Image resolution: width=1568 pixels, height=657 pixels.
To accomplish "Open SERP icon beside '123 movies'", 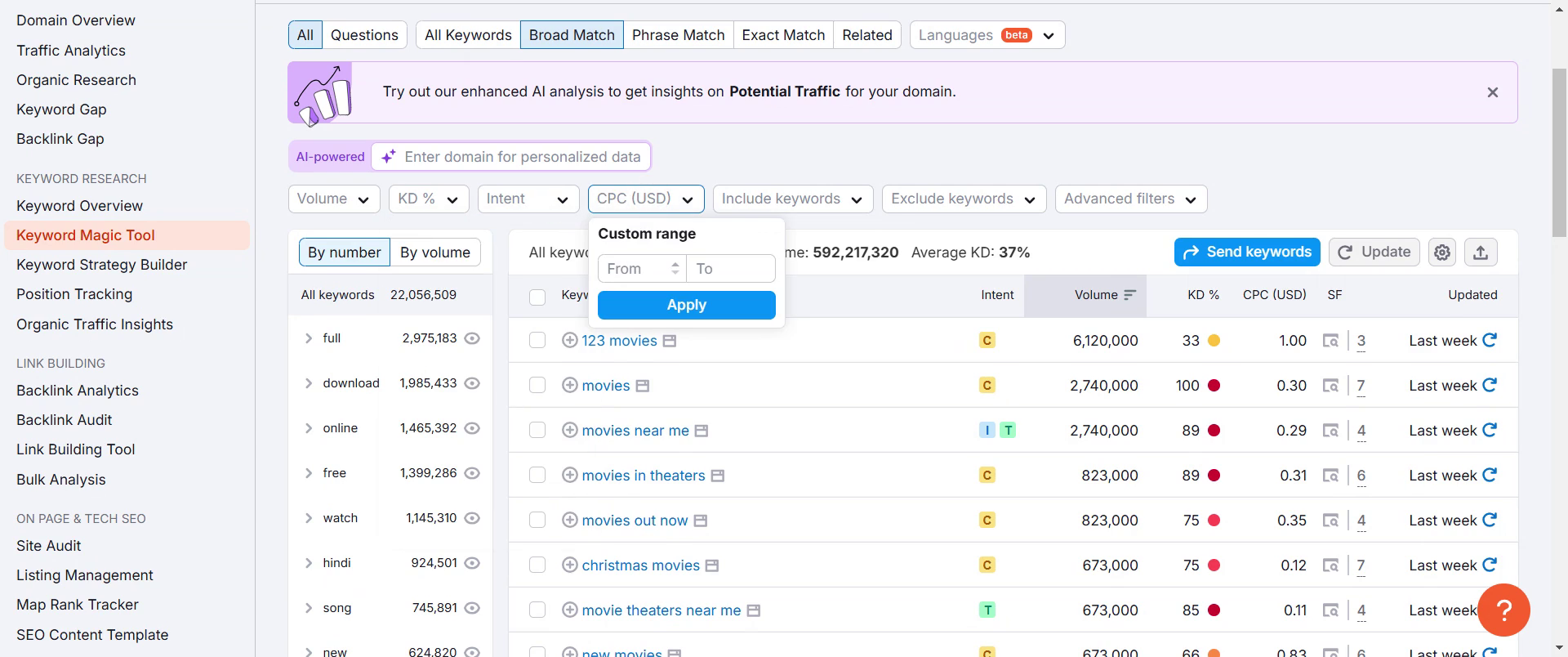I will pos(670,341).
